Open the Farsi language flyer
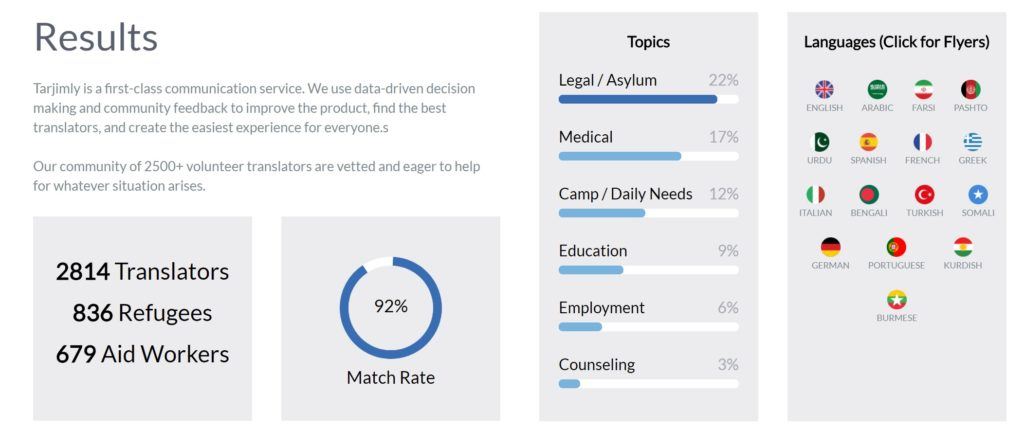 click(923, 90)
